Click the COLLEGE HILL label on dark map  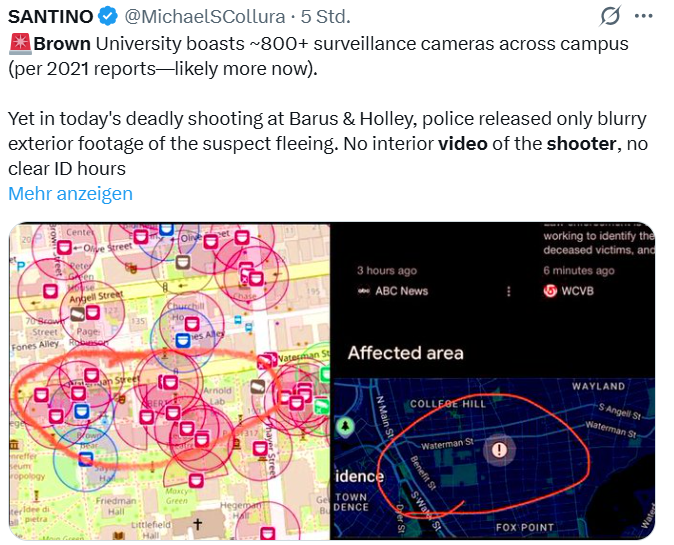(447, 404)
